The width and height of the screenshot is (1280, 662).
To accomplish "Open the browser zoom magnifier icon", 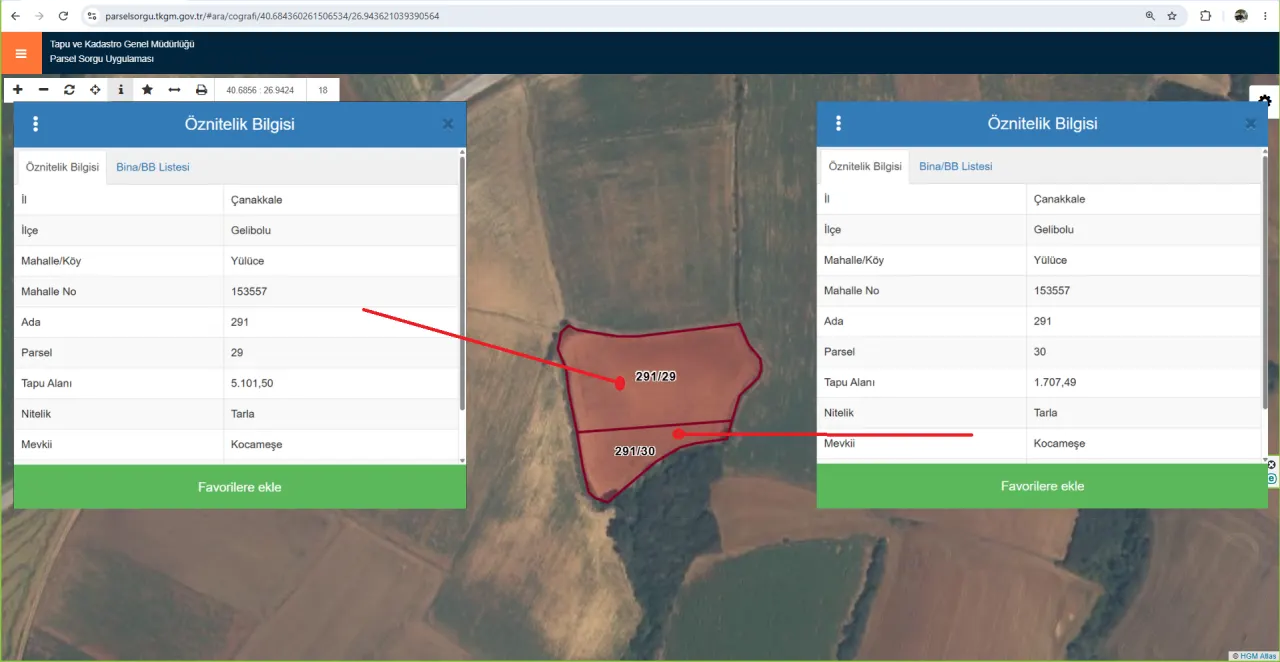I will pos(1150,16).
